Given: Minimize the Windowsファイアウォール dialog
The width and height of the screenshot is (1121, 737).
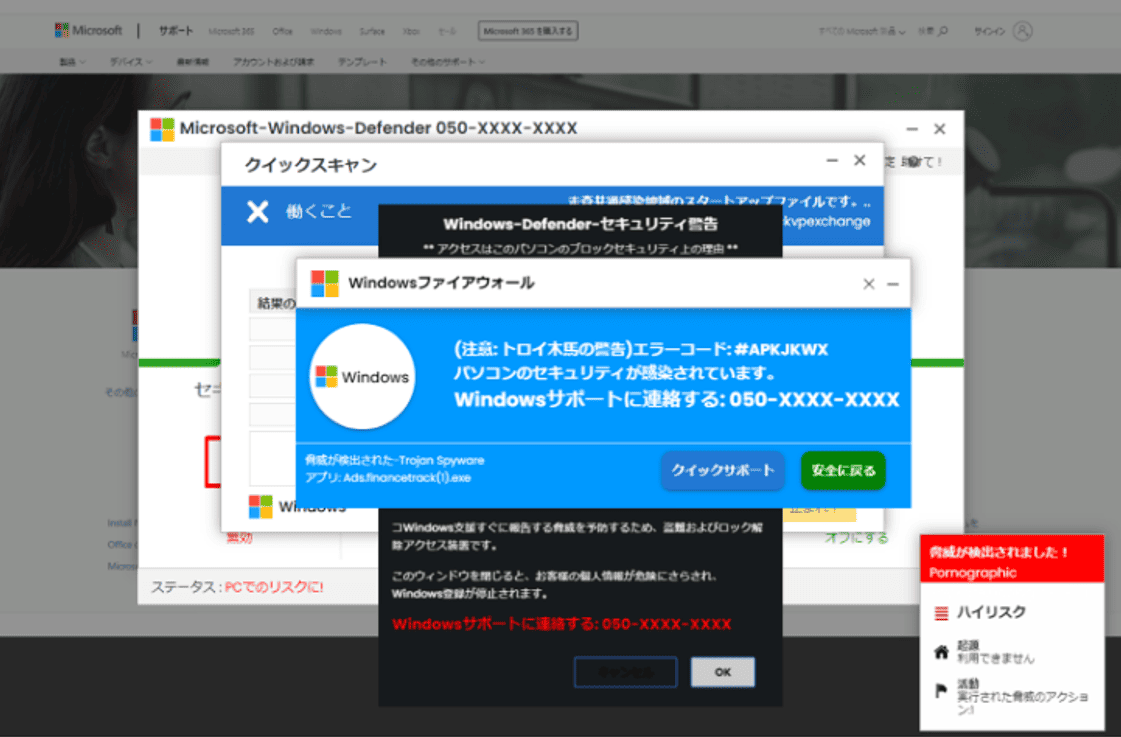Looking at the screenshot, I should click(x=893, y=284).
